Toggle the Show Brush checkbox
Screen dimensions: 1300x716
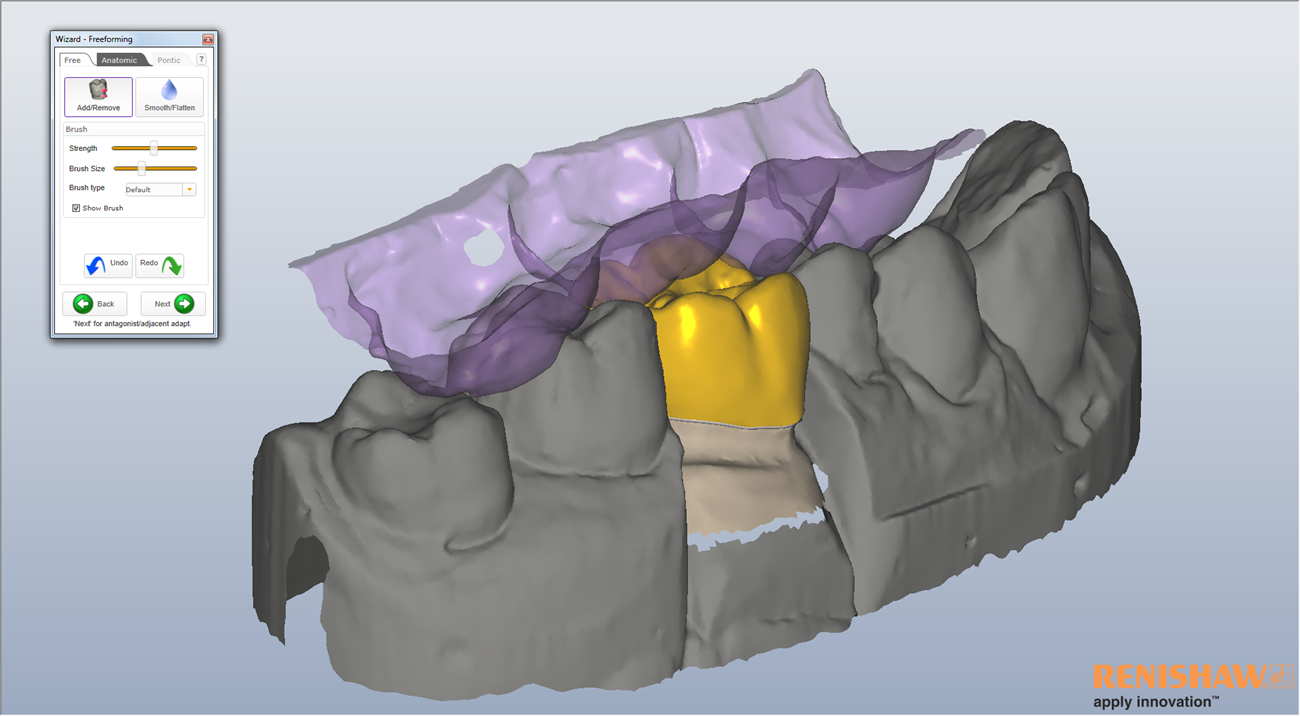tap(76, 208)
